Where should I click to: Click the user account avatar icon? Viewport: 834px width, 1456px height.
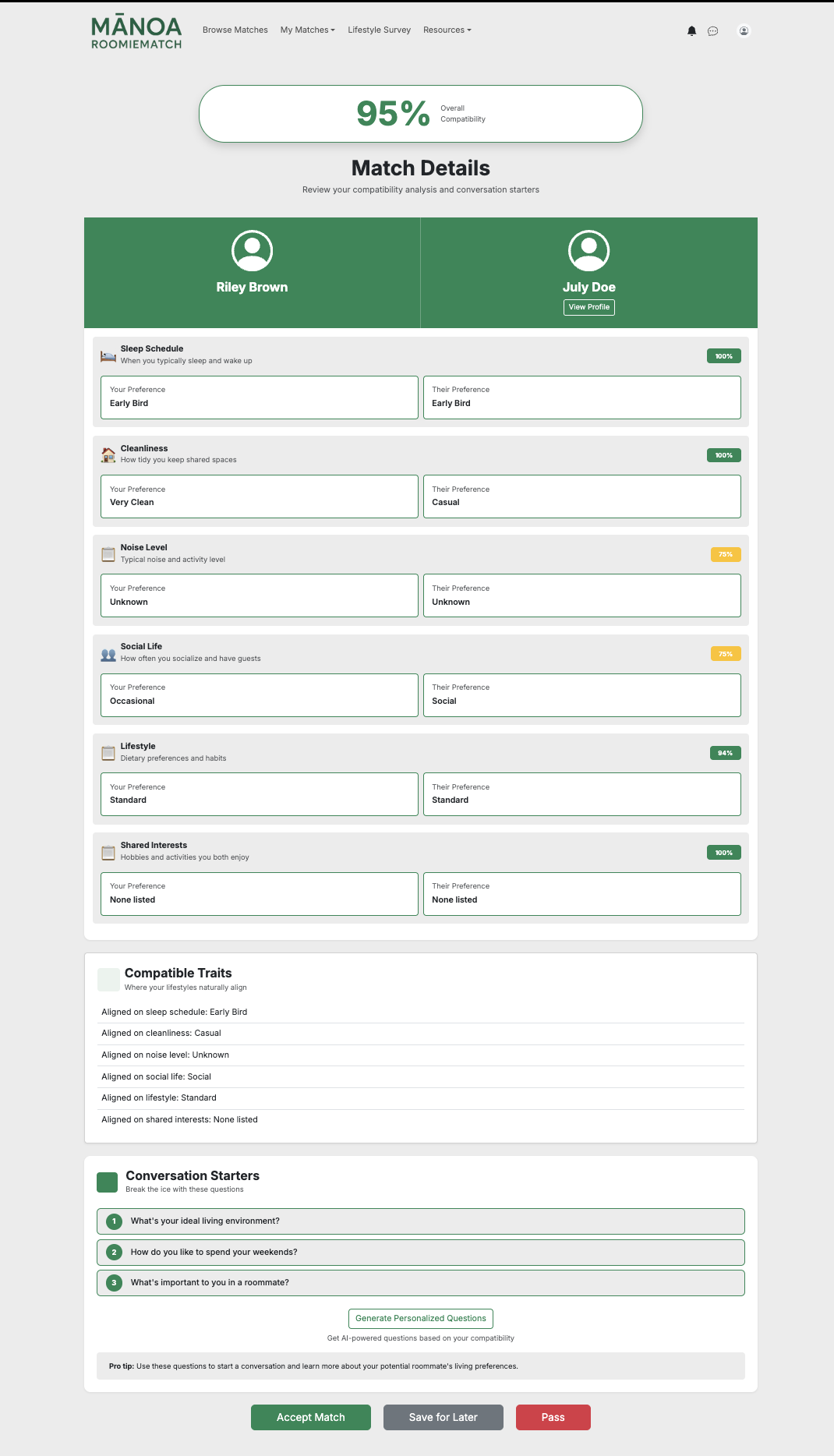744,31
